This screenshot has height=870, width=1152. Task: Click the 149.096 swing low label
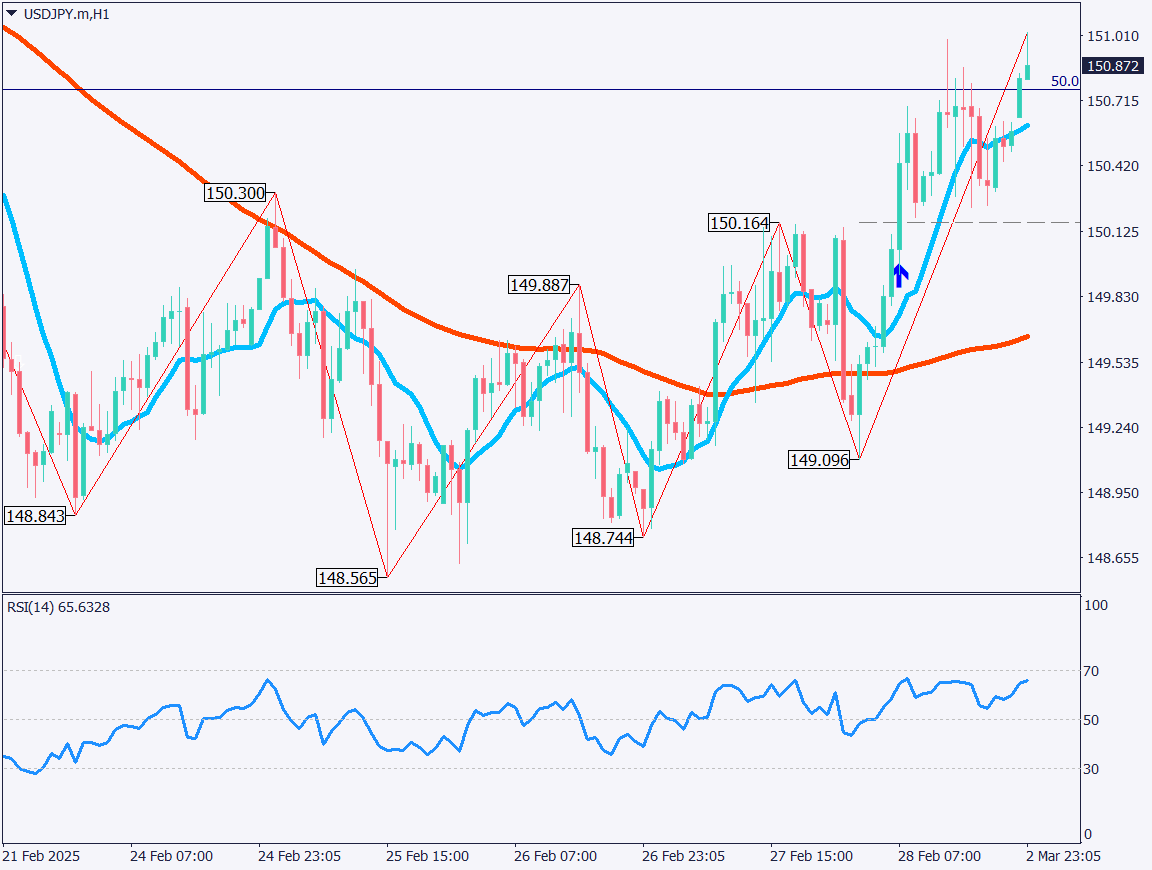[x=819, y=460]
